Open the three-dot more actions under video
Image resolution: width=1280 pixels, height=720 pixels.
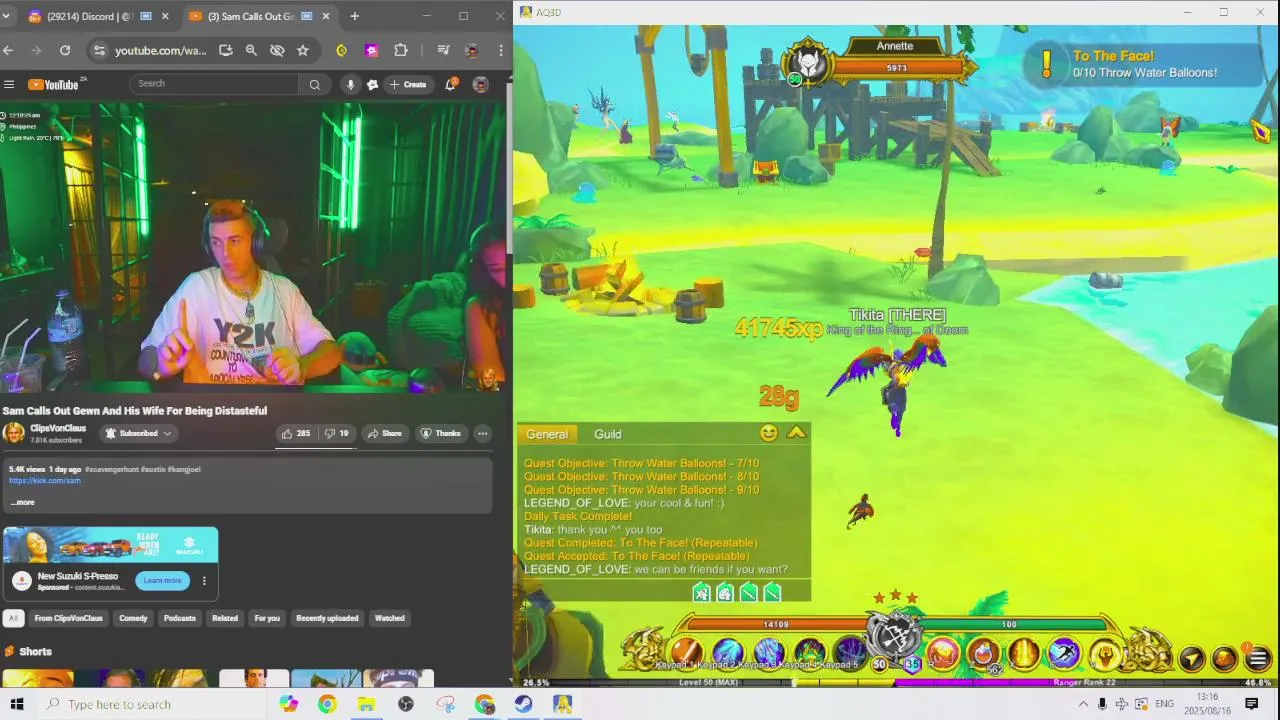coord(482,433)
